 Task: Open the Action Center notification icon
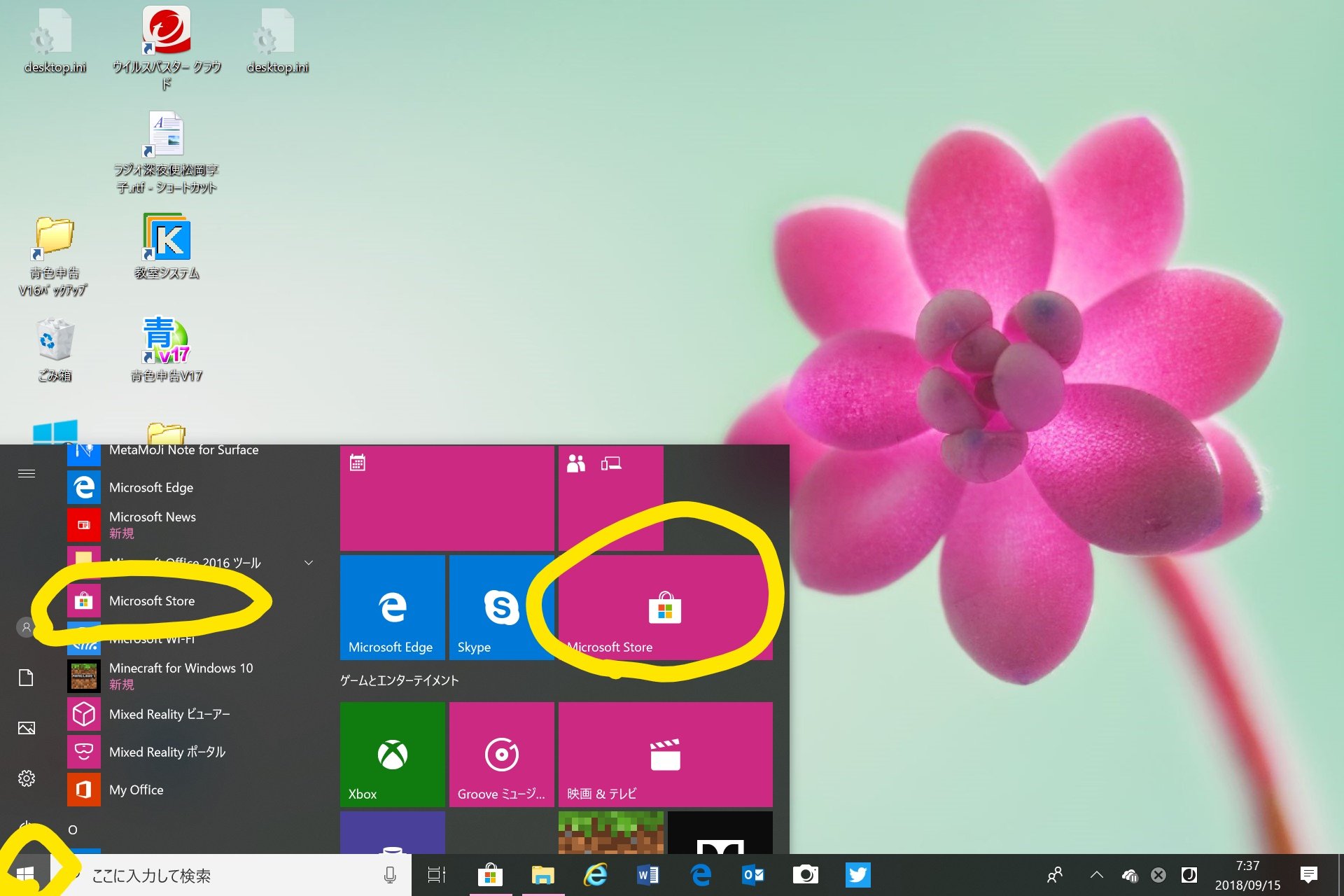click(1308, 875)
